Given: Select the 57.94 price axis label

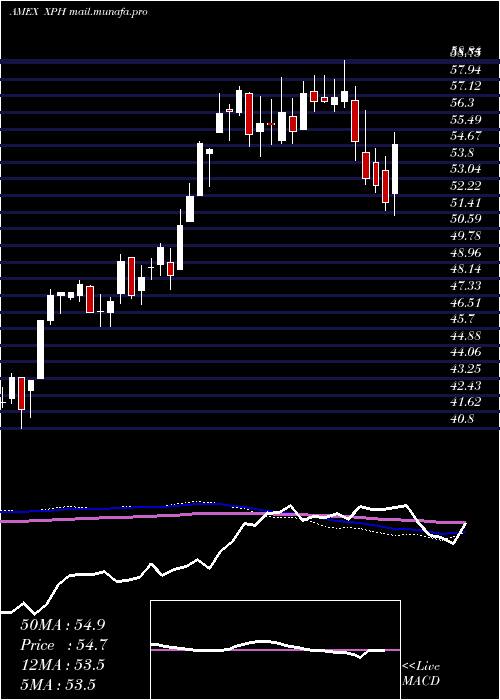Looking at the screenshot, I should point(466,69).
